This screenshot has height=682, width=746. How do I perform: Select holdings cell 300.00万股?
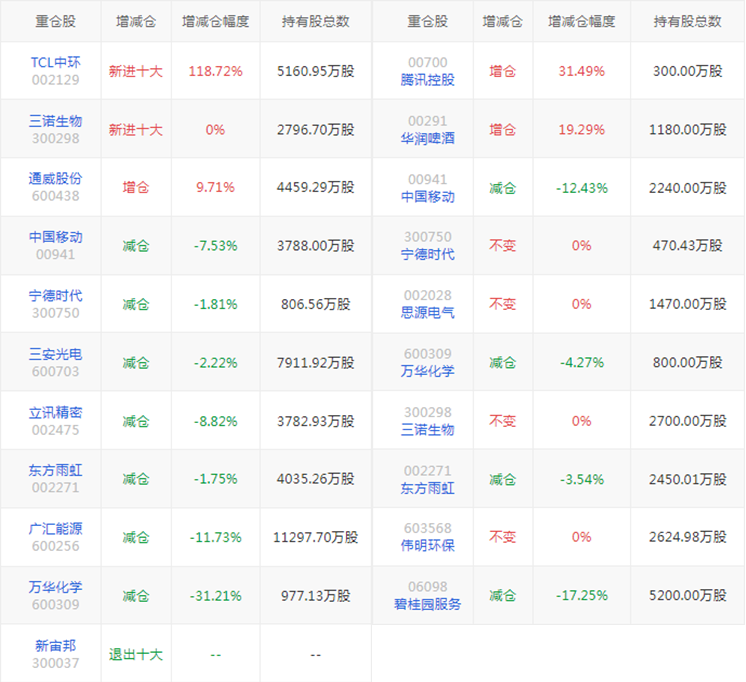688,71
